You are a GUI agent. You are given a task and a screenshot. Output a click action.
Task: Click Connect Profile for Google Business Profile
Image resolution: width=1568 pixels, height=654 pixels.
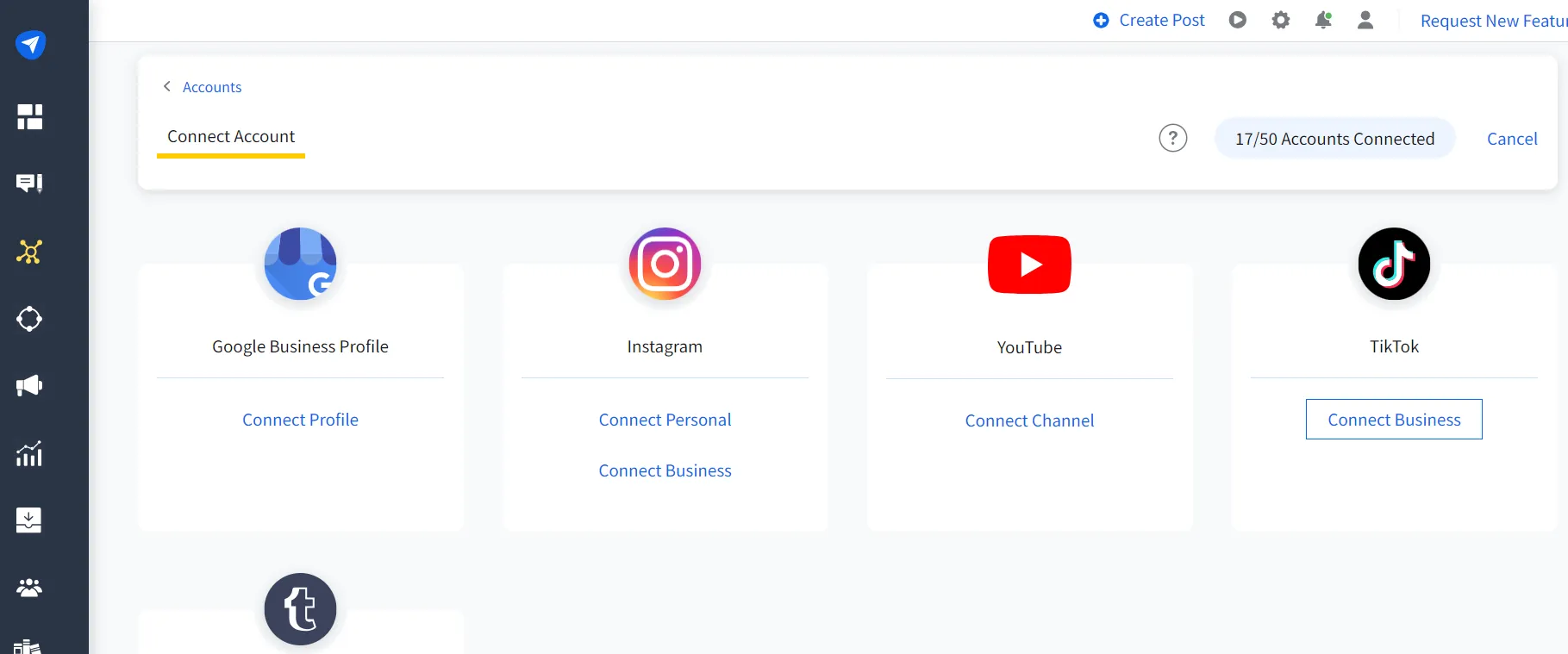[300, 420]
